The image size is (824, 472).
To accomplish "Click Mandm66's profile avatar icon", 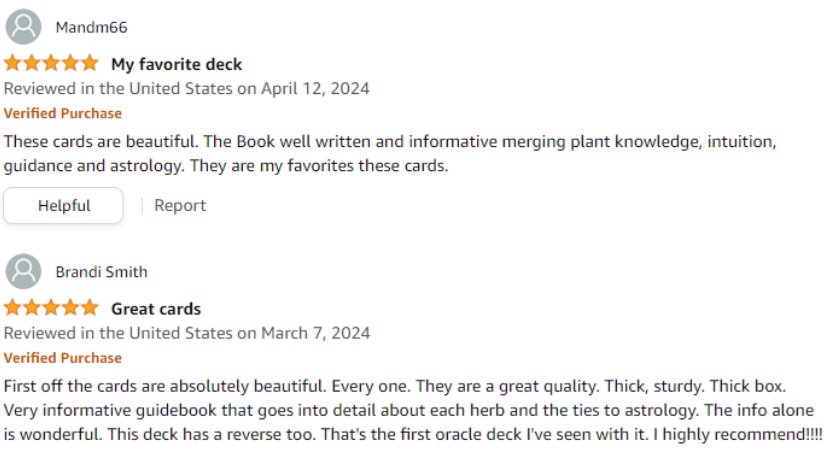I will (24, 27).
